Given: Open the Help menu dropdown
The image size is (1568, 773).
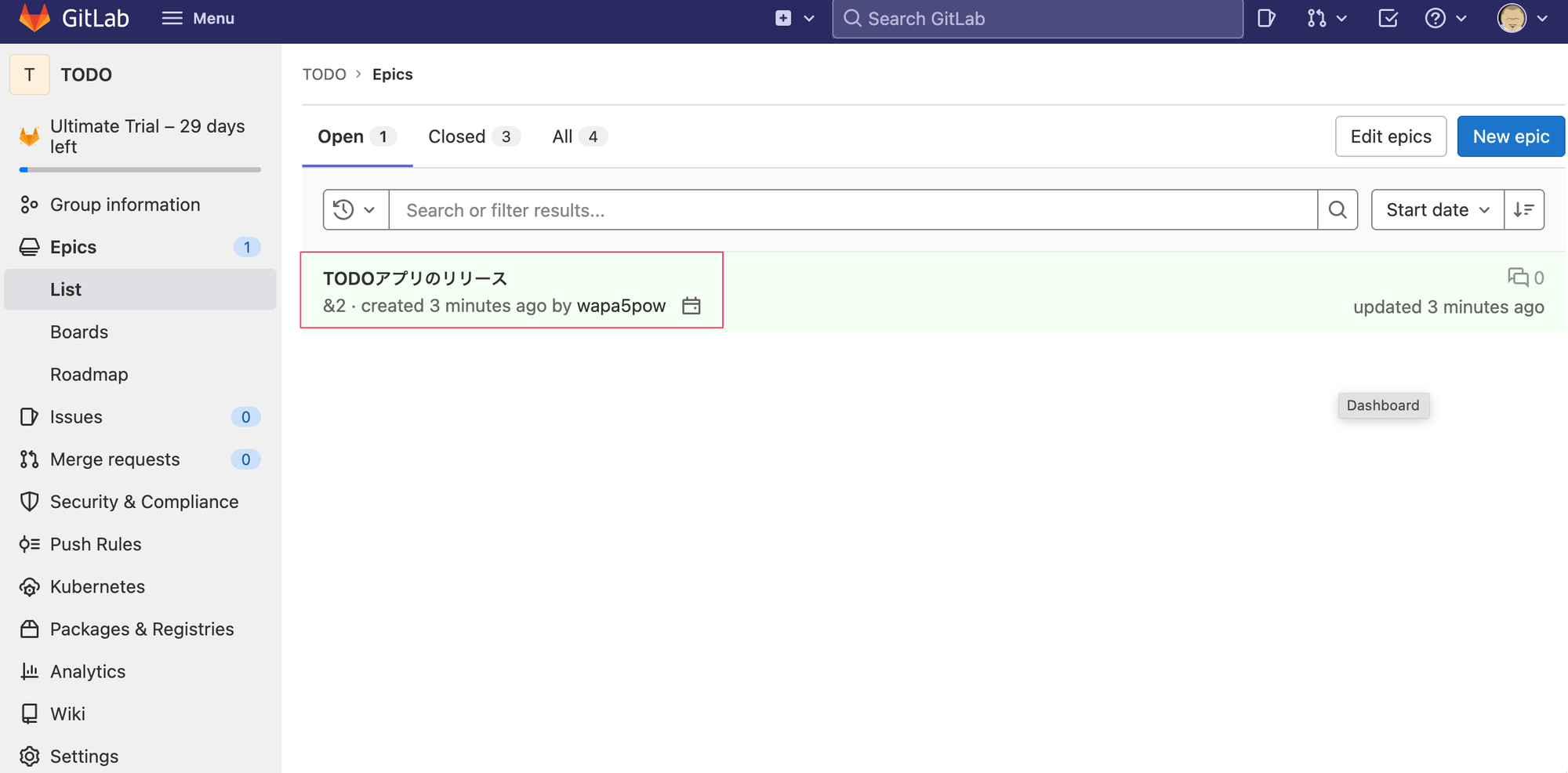Looking at the screenshot, I should tap(1445, 18).
